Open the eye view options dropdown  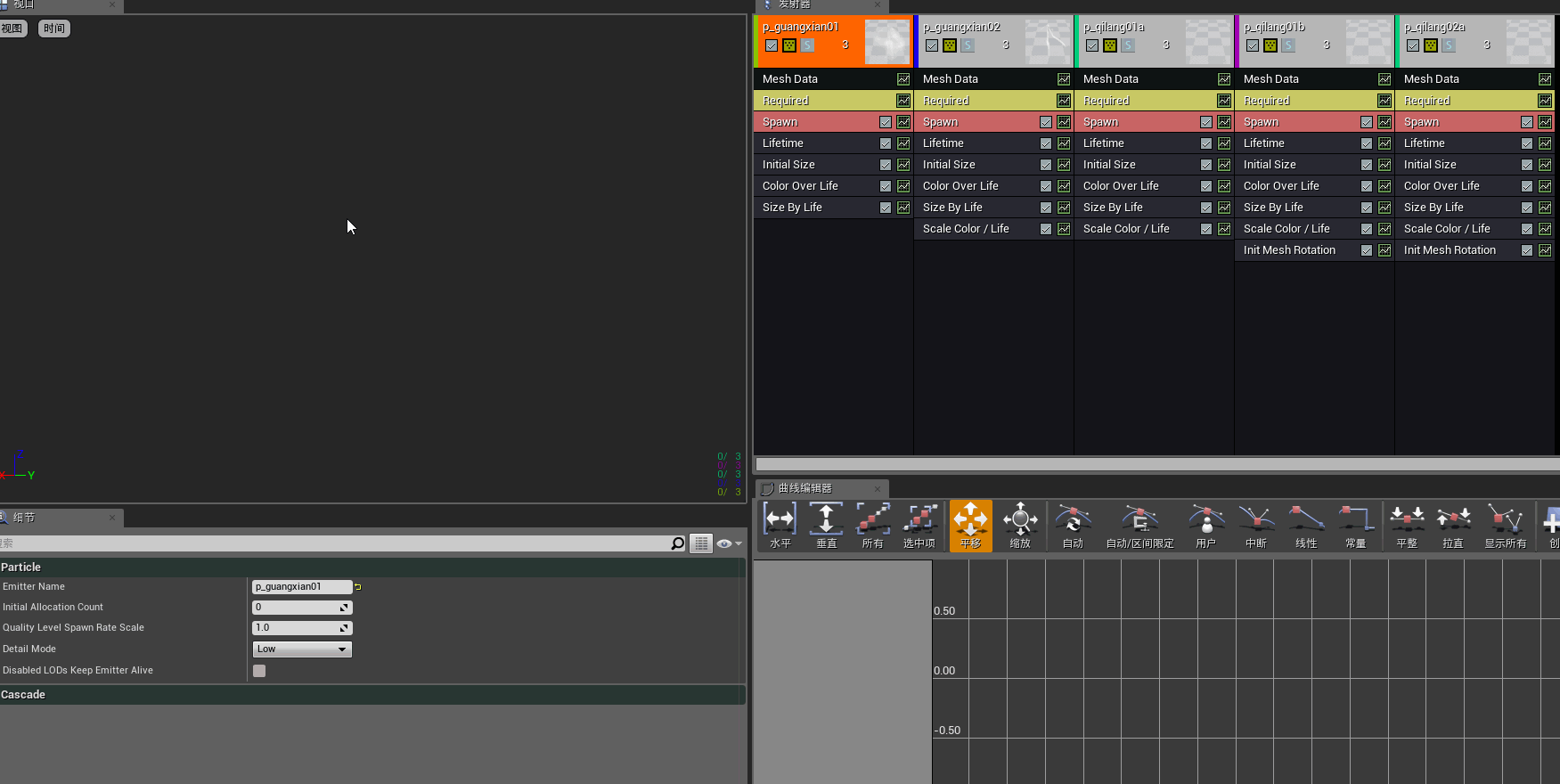(729, 543)
